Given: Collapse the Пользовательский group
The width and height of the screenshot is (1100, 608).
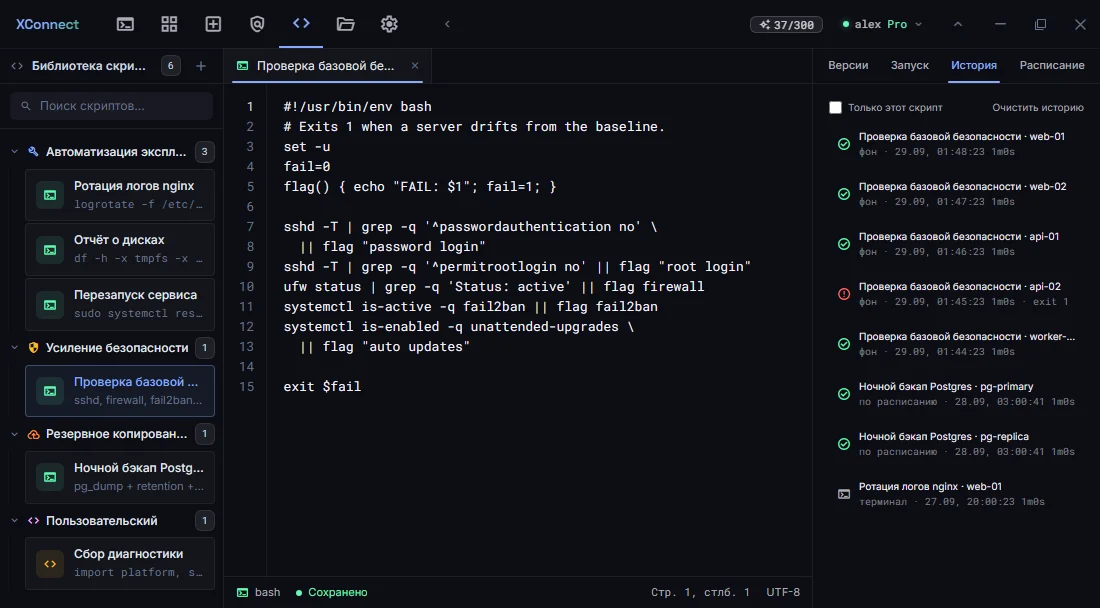Looking at the screenshot, I should (15, 521).
